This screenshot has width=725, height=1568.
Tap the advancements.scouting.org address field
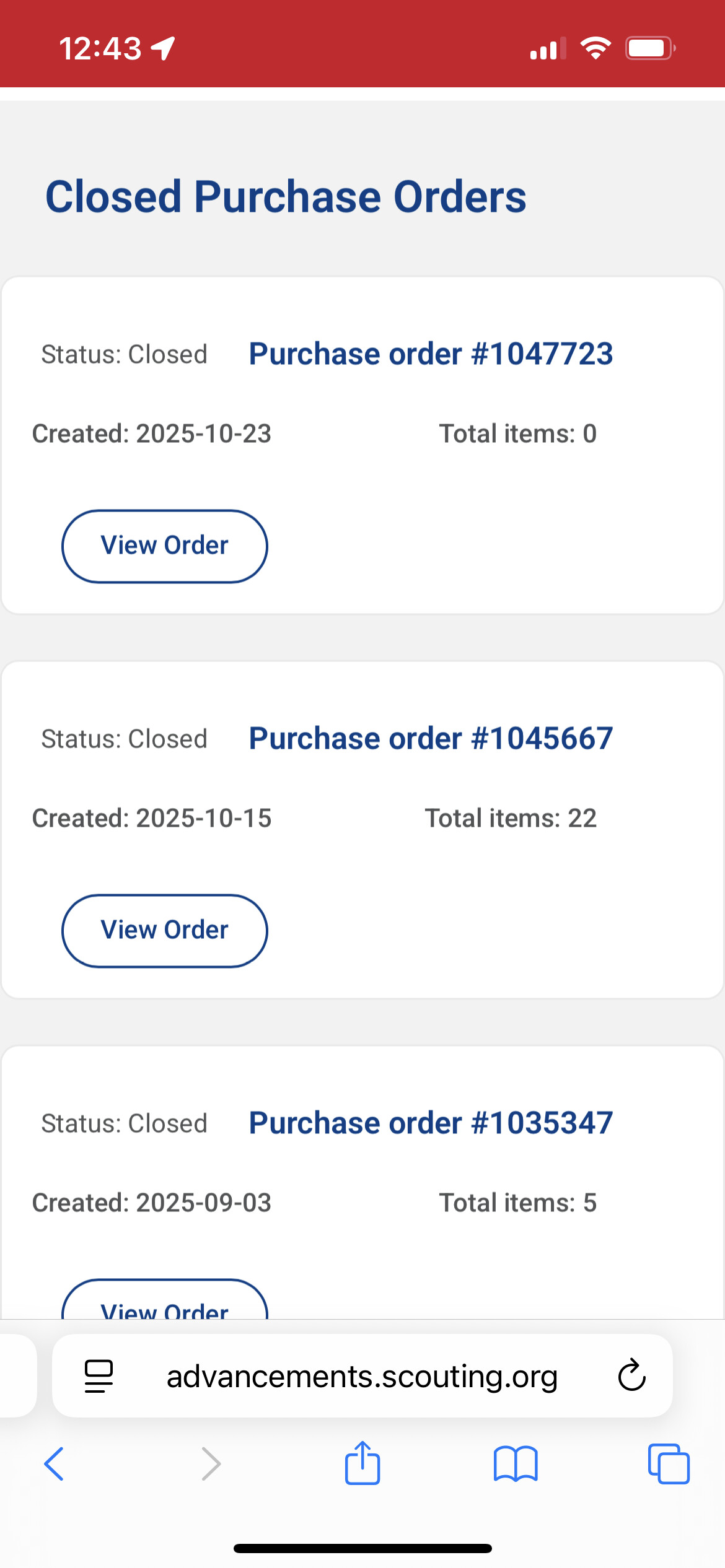(x=362, y=1376)
